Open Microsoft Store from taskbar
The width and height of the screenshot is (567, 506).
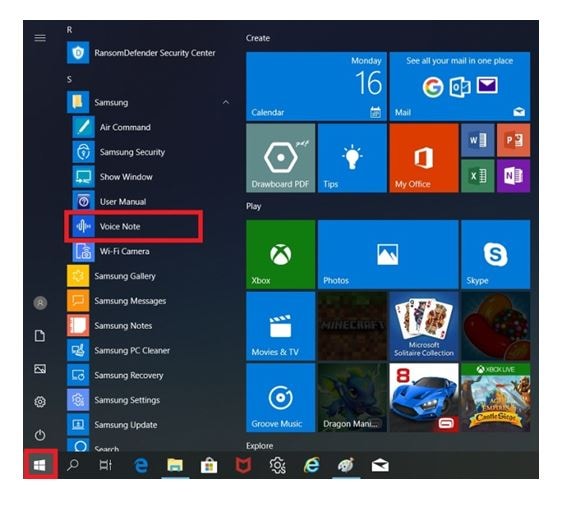tap(209, 466)
